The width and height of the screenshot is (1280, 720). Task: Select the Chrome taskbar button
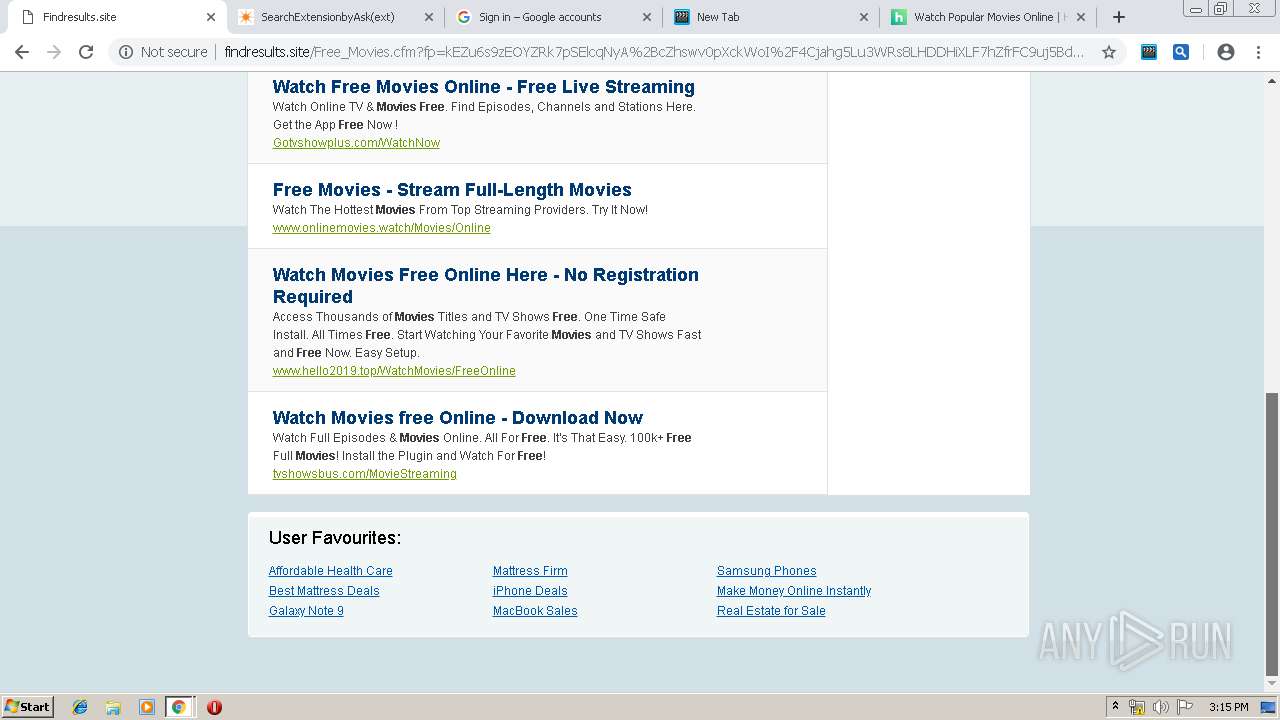[179, 707]
